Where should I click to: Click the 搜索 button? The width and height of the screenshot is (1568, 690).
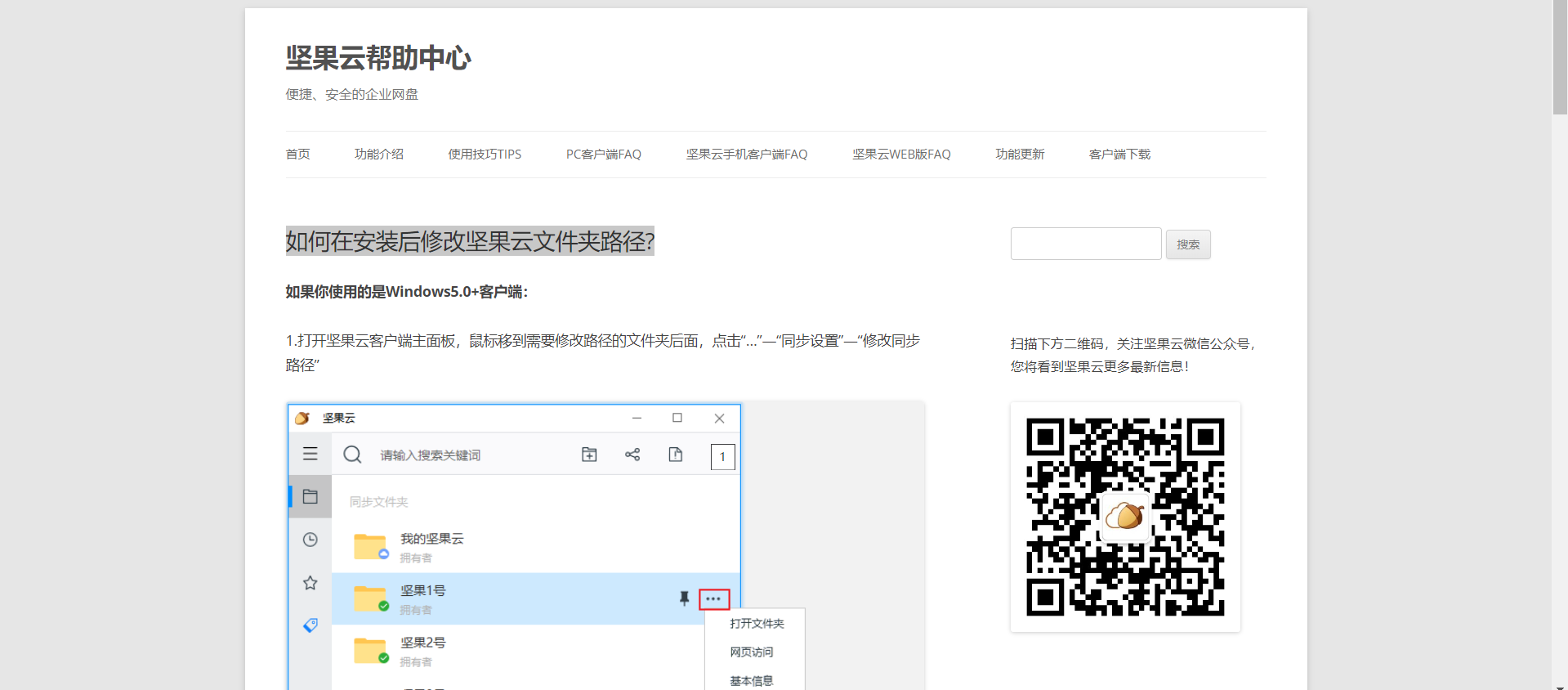(1188, 244)
